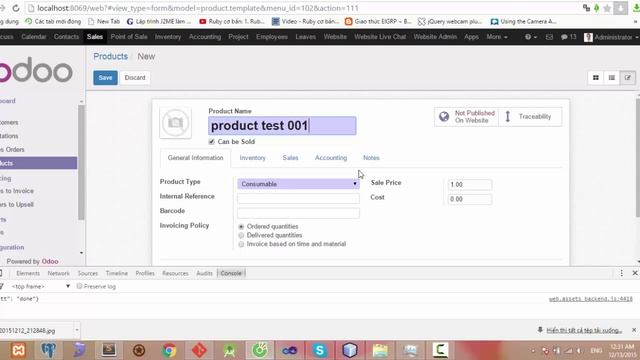
Task: Click the Product Name input field
Action: (282, 126)
